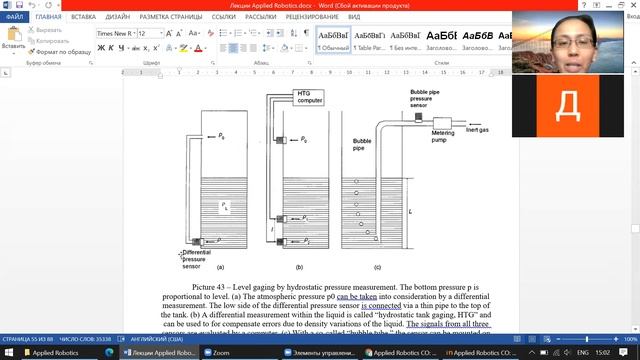Click the text highlight color marker

(x=184, y=48)
